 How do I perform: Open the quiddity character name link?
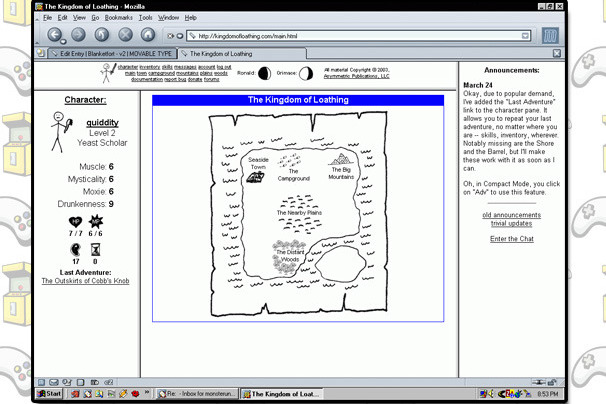102,123
